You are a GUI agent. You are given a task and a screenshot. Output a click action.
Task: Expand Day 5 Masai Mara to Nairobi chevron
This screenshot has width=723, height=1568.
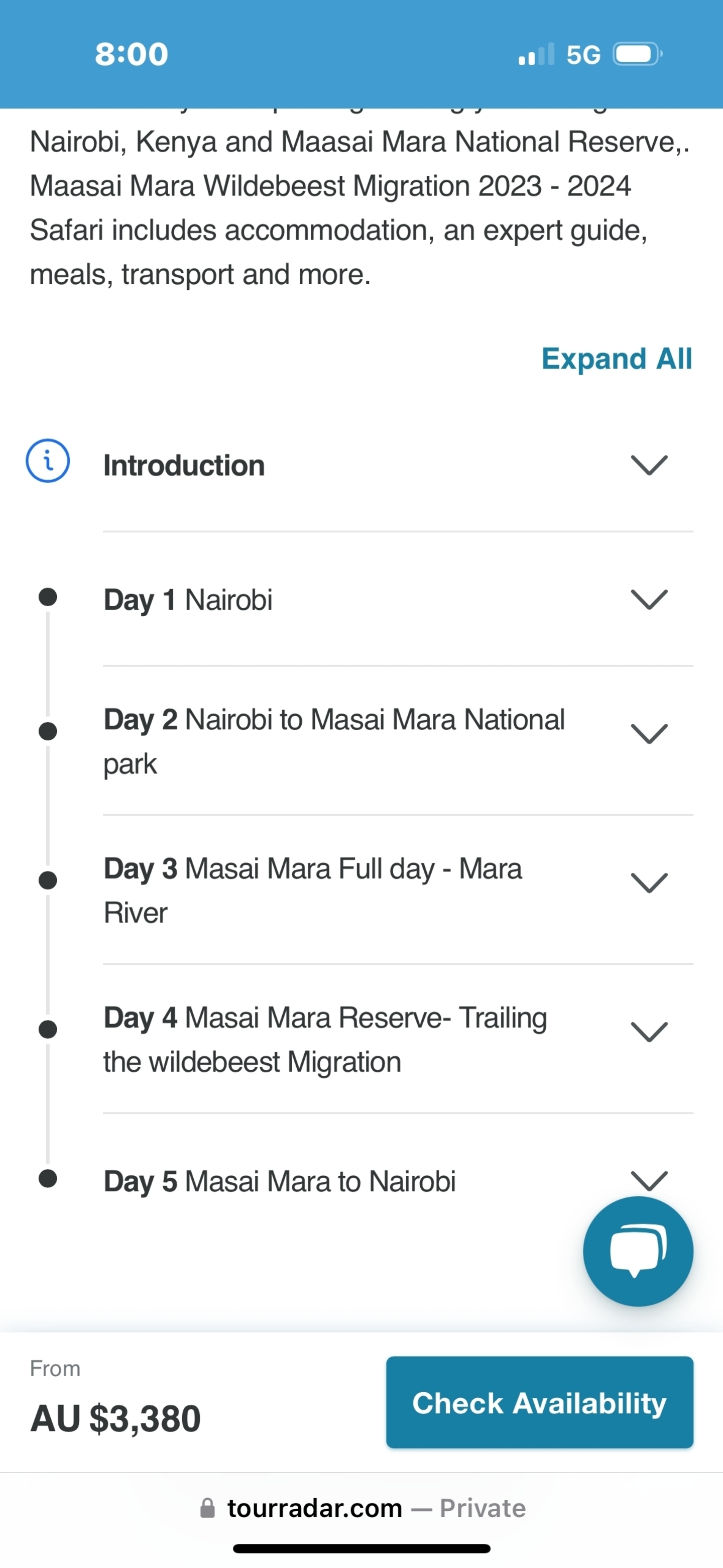[x=649, y=1180]
